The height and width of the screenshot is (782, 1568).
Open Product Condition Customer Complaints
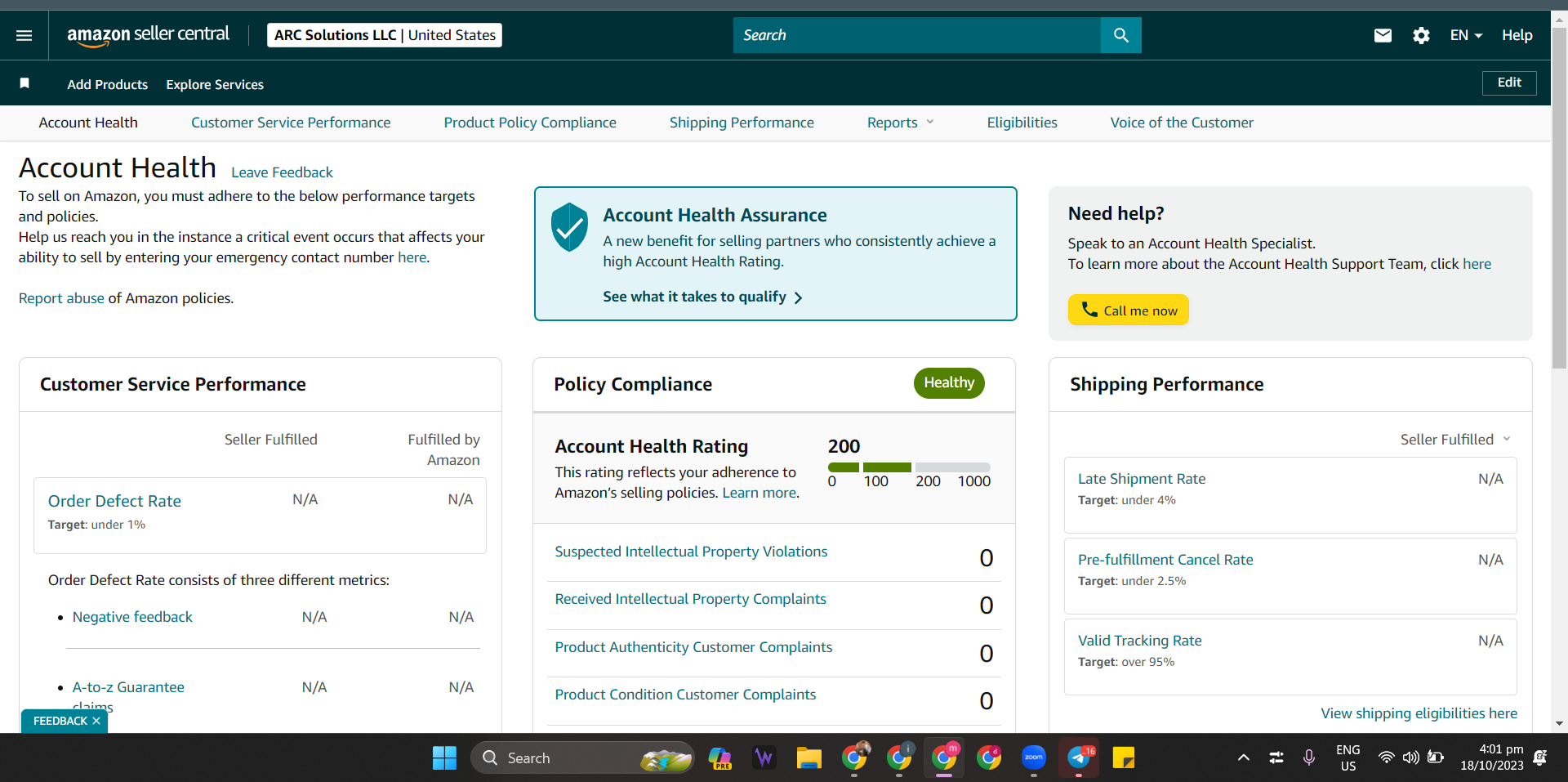click(685, 695)
